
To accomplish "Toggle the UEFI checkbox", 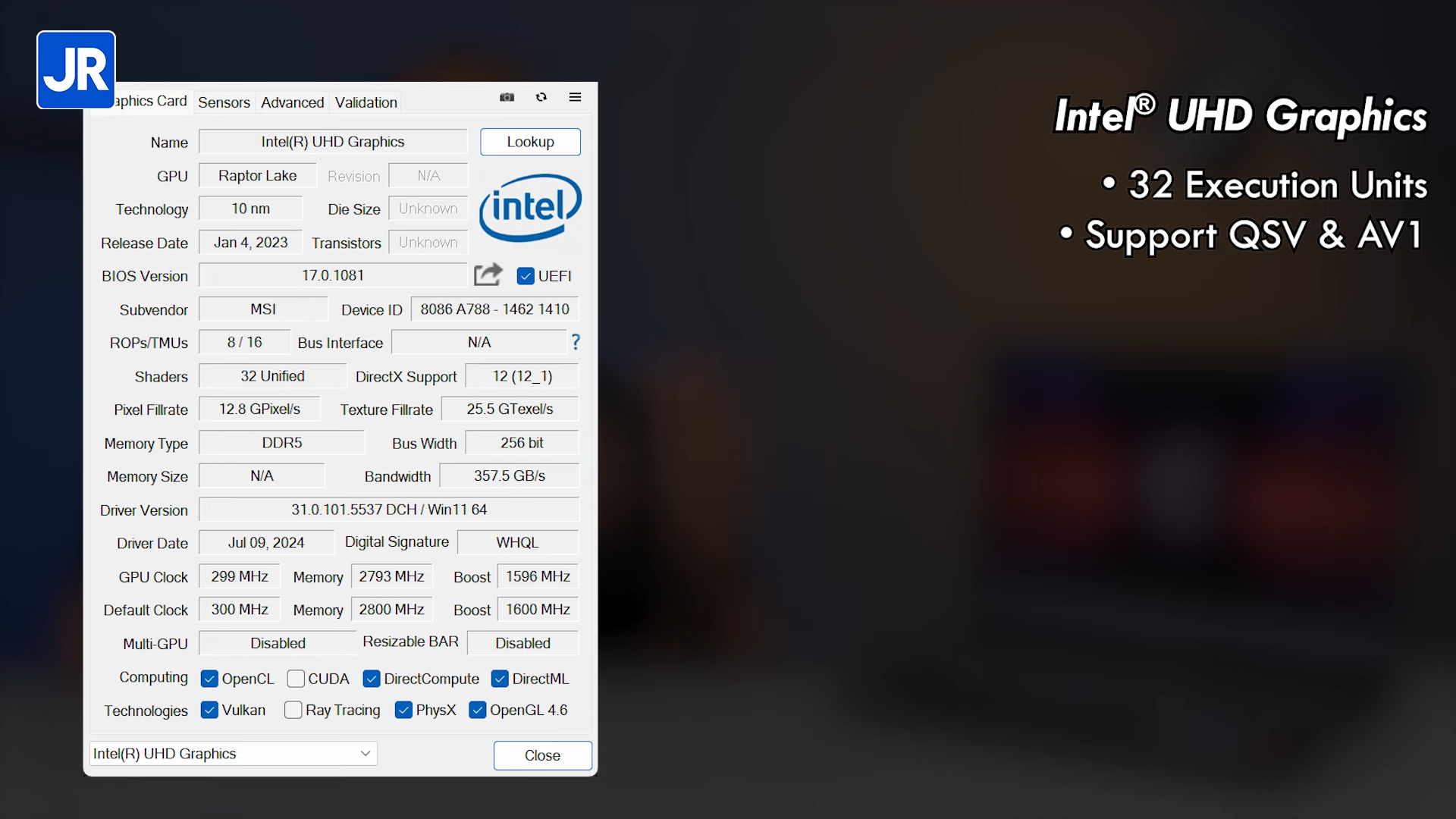I will (x=526, y=276).
